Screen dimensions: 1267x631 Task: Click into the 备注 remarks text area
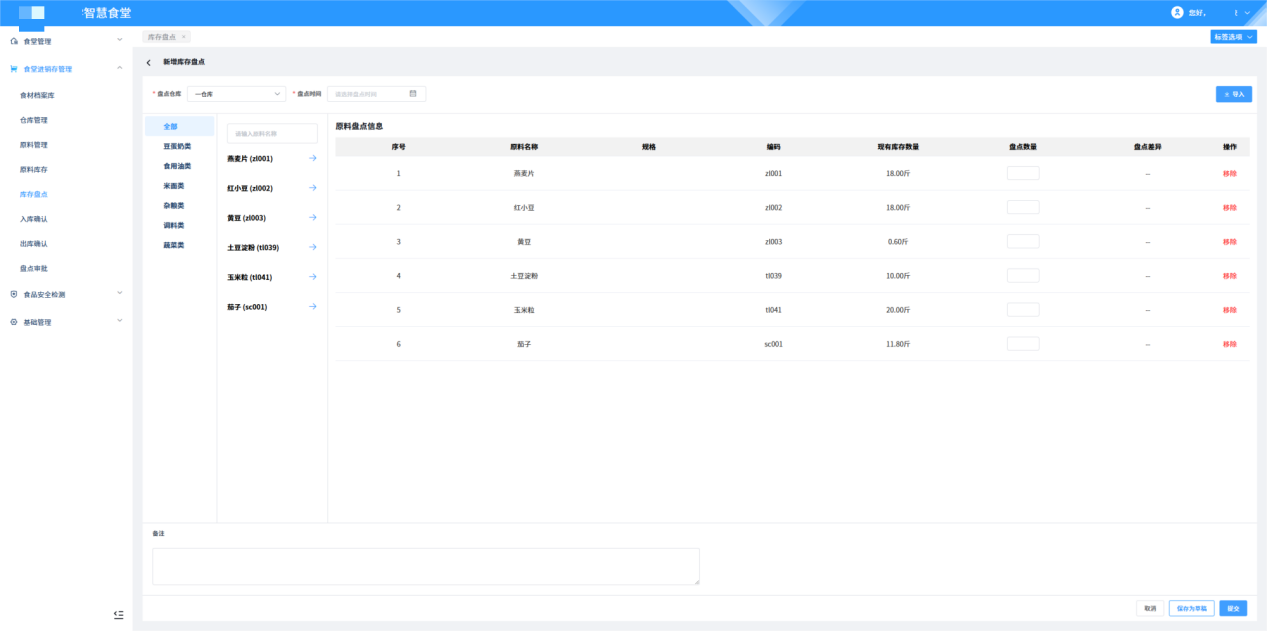[425, 566]
